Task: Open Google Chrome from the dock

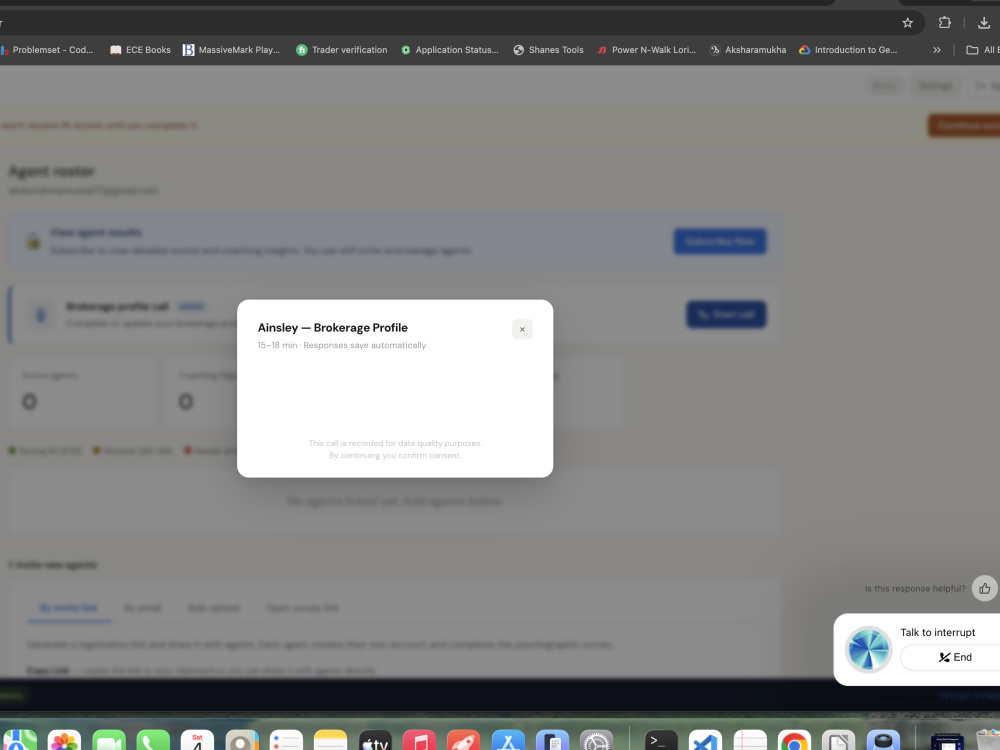Action: click(794, 741)
